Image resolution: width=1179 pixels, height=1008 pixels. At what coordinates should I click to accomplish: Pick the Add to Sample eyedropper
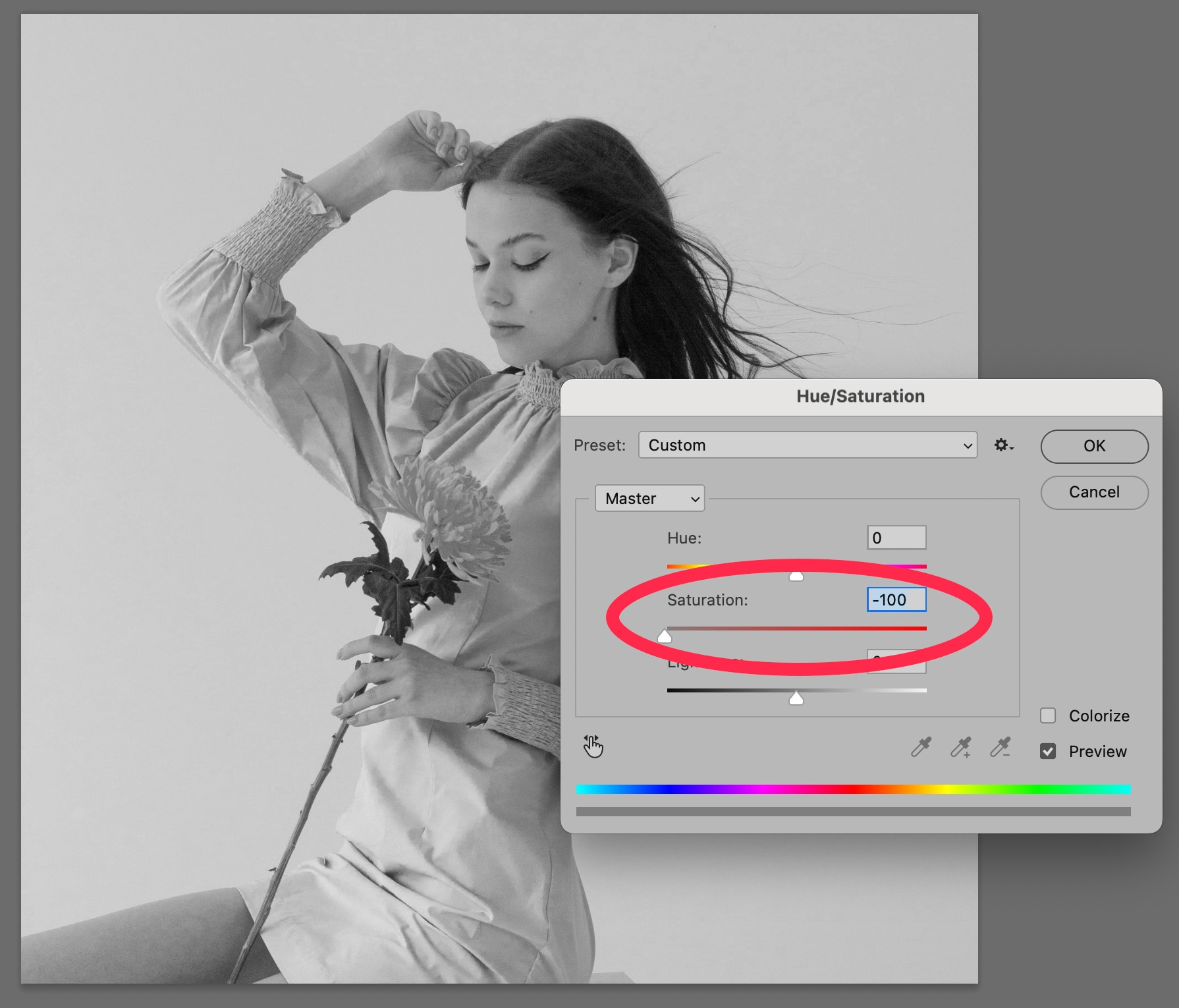pos(960,747)
